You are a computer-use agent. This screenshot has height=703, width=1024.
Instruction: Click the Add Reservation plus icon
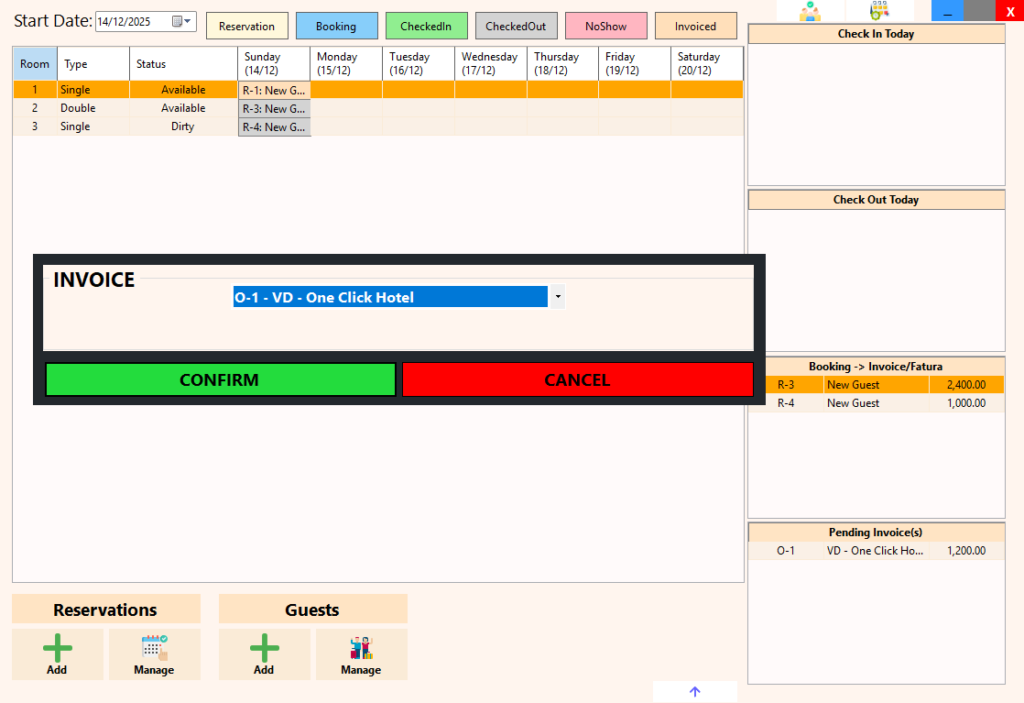click(x=57, y=646)
